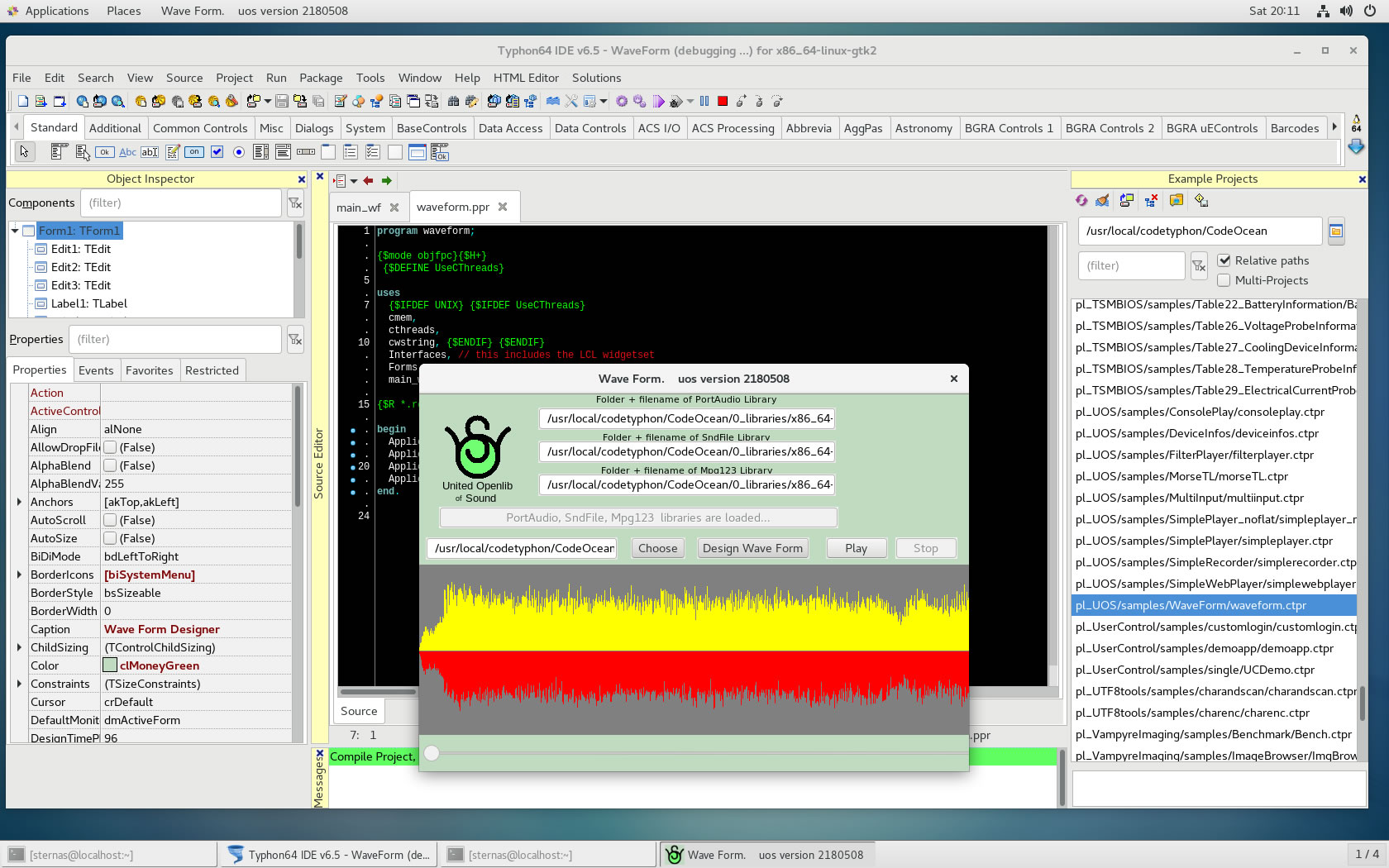
Task: Open the dropdown arrow next to New Form icon
Action: 268,101
